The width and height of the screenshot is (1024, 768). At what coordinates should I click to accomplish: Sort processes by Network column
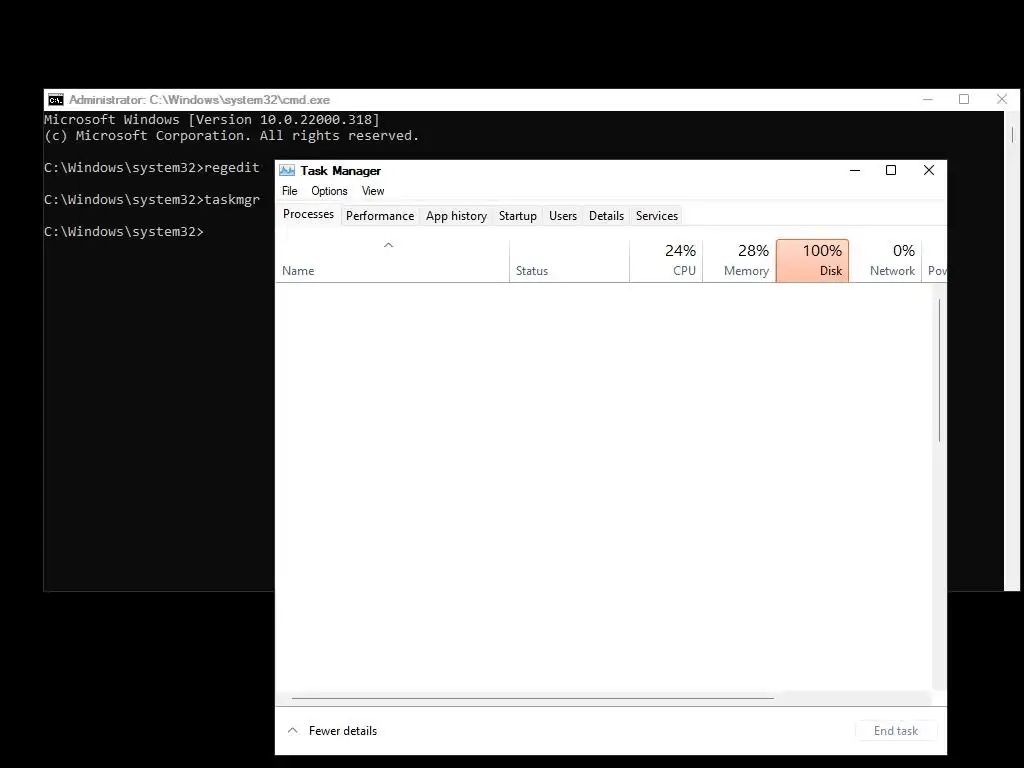(886, 261)
